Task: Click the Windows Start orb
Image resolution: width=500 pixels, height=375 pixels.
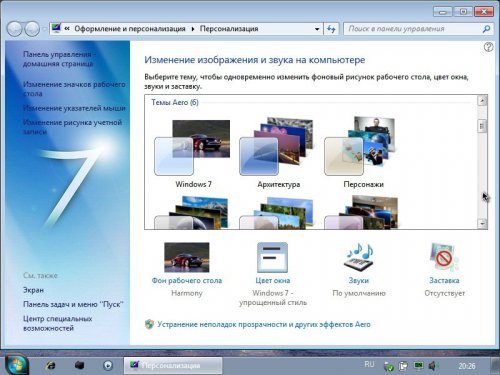Action: [x=16, y=365]
